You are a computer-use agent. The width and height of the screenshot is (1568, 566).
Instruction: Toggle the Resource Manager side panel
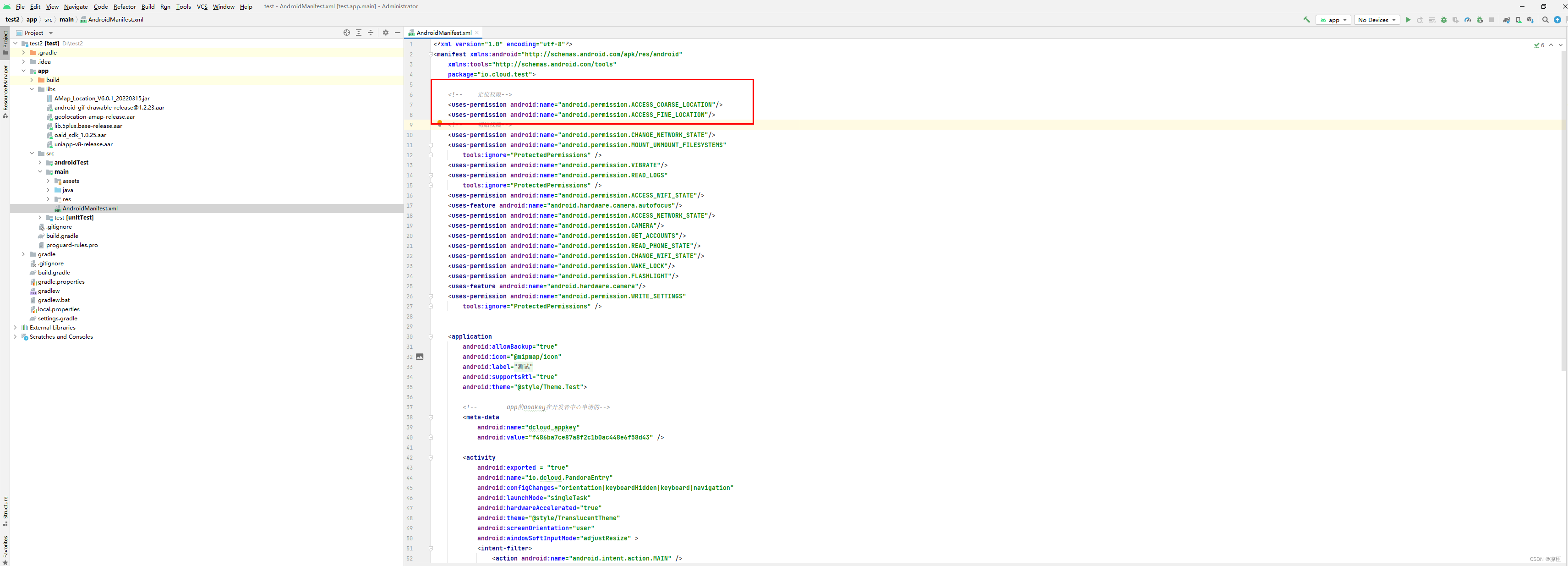5,91
